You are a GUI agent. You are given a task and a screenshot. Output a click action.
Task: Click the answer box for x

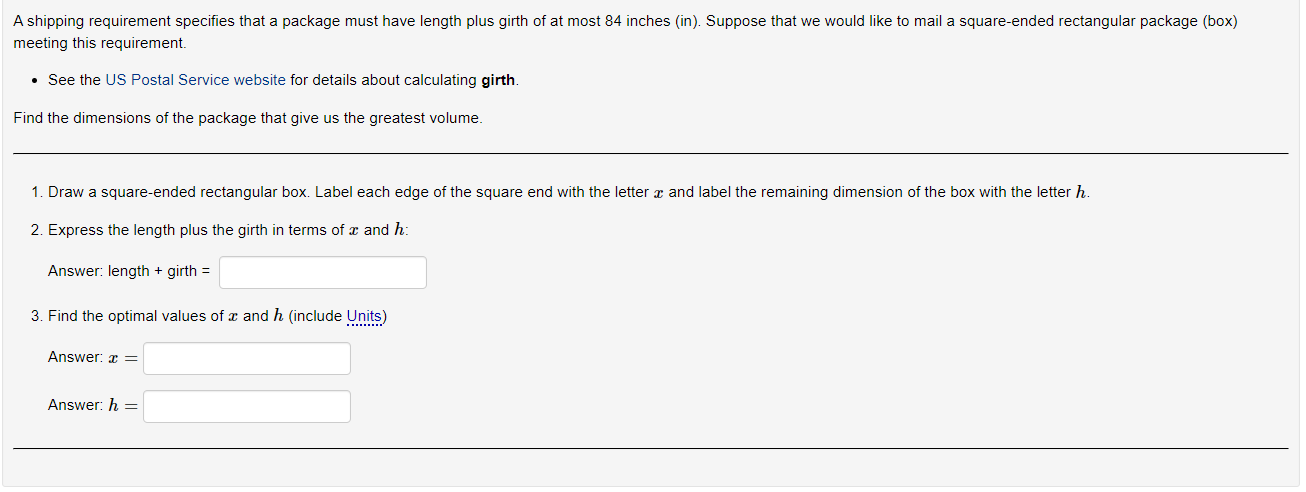point(247,358)
